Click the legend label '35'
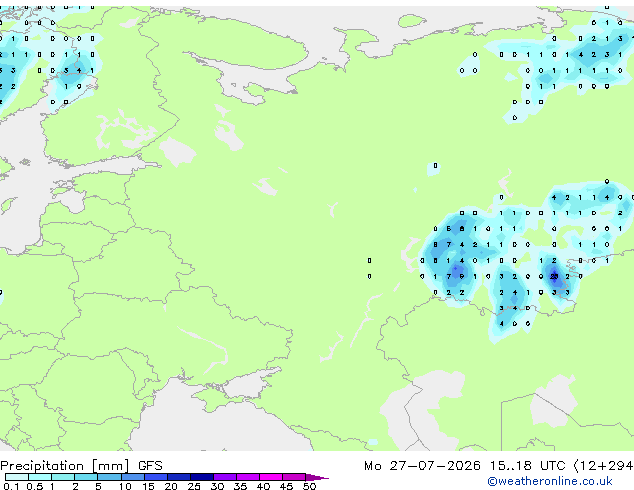634x490 pixels. (x=240, y=486)
